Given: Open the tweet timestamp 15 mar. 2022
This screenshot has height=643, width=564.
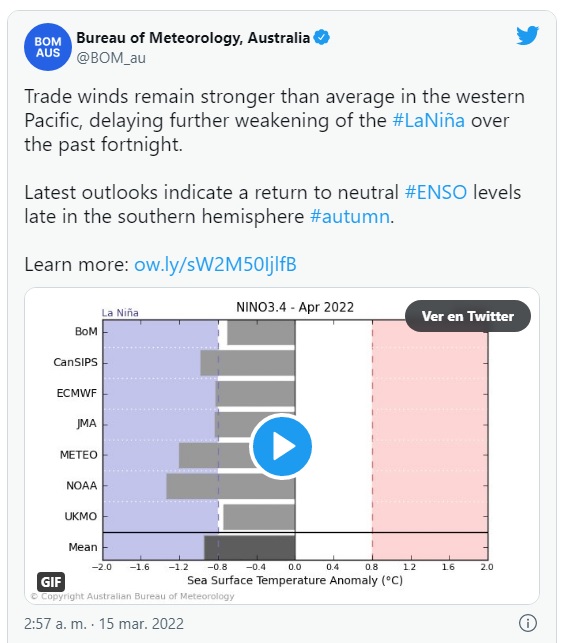Looking at the screenshot, I should pos(104,623).
